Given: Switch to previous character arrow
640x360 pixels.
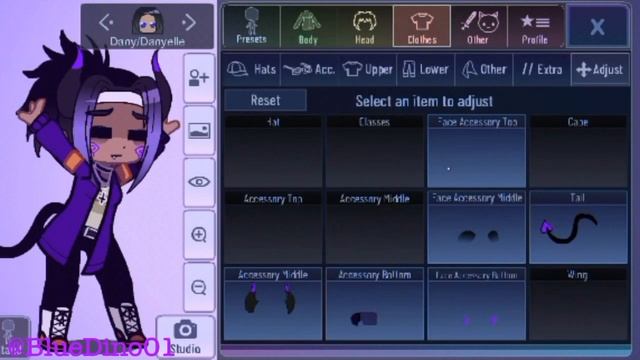Looking at the screenshot, I should click(x=106, y=22).
